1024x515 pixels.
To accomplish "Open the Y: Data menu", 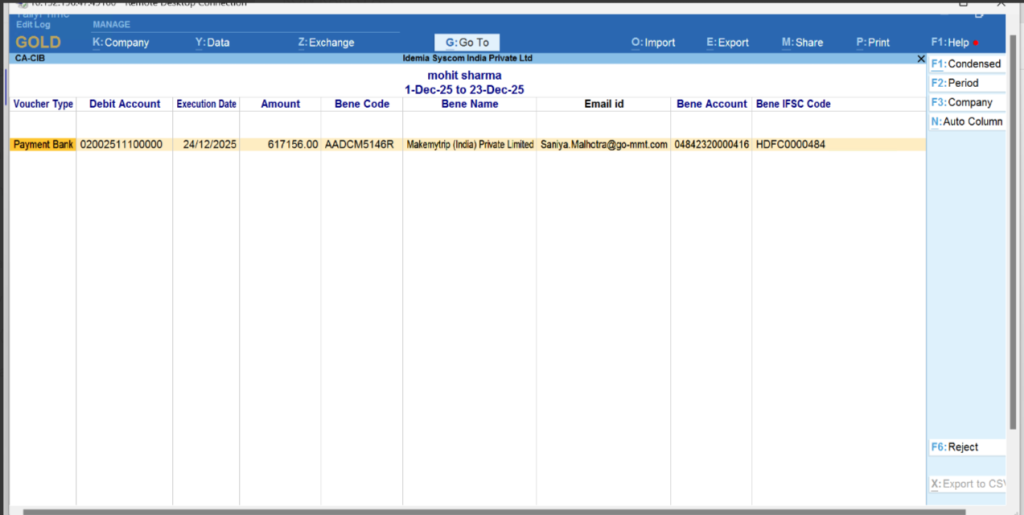I will point(213,43).
